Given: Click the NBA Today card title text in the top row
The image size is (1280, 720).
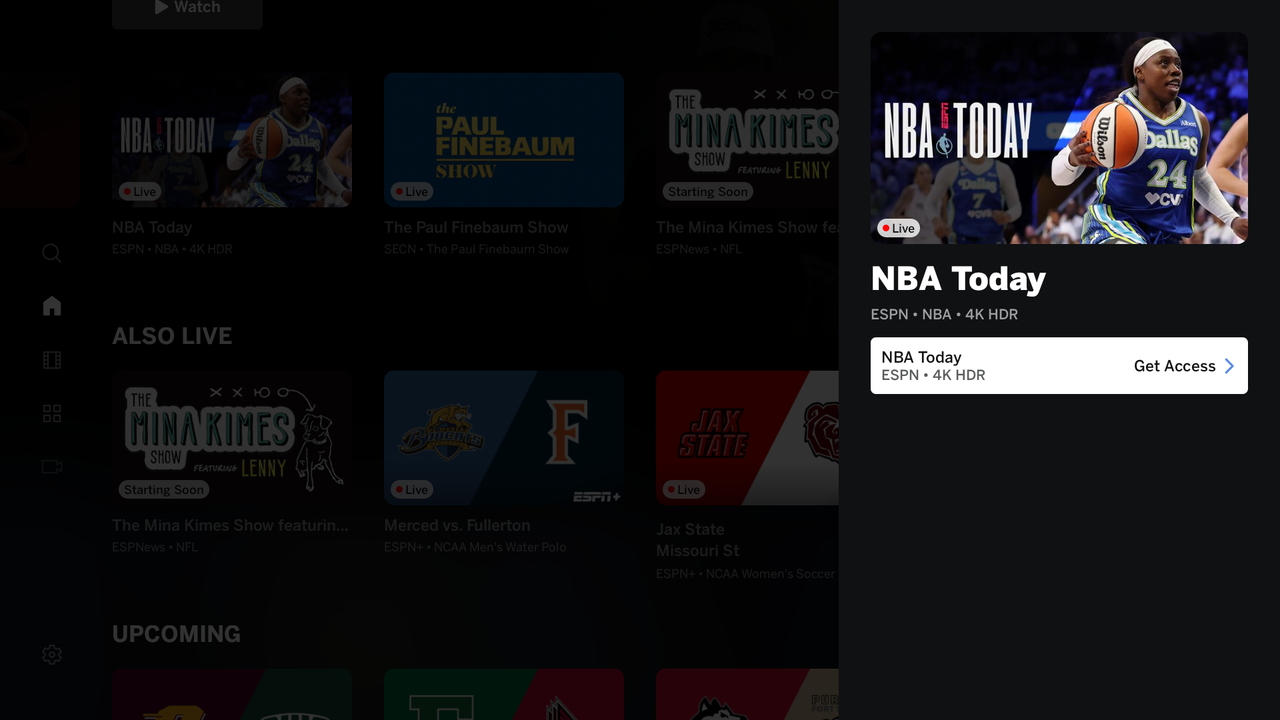Looking at the screenshot, I should coord(152,228).
